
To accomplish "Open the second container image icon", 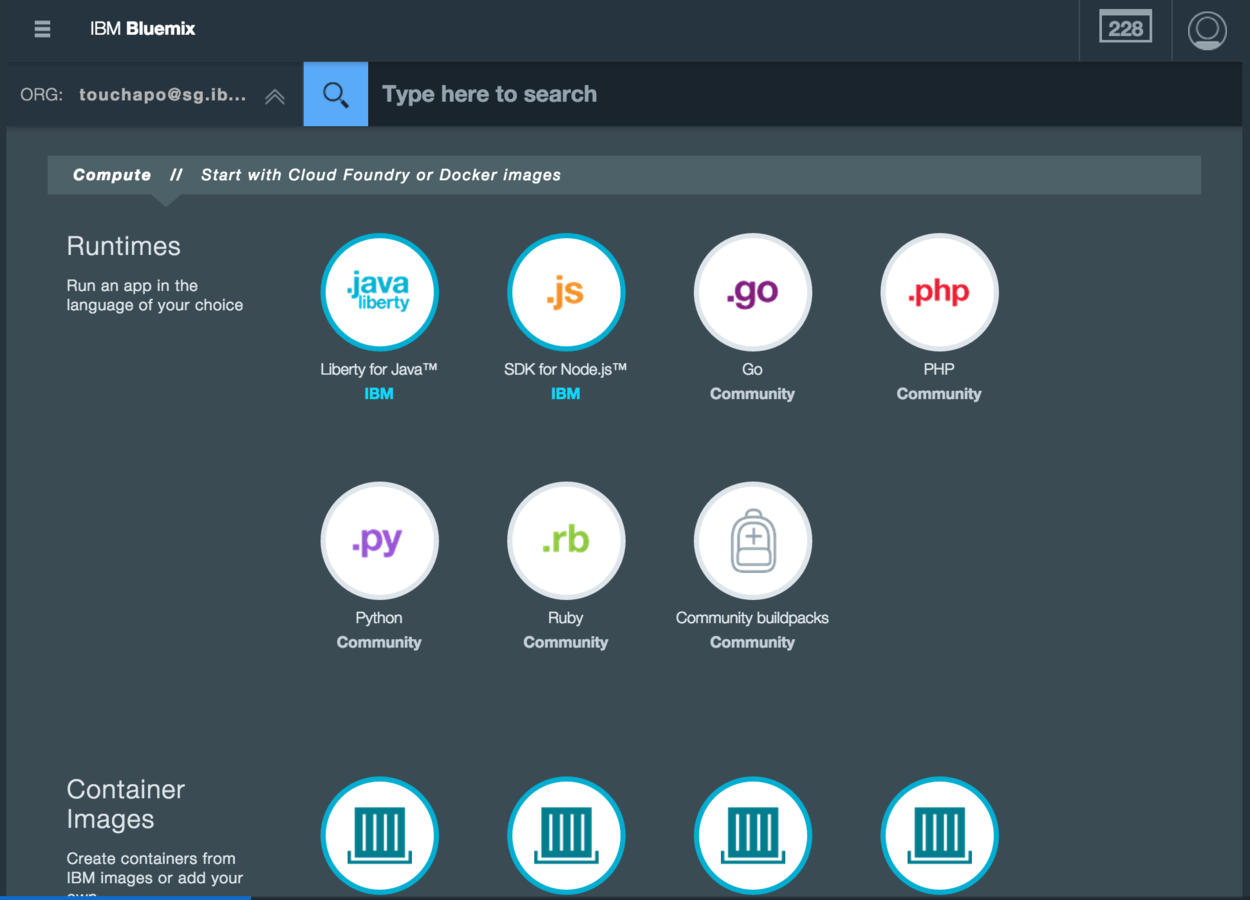I will coord(566,835).
